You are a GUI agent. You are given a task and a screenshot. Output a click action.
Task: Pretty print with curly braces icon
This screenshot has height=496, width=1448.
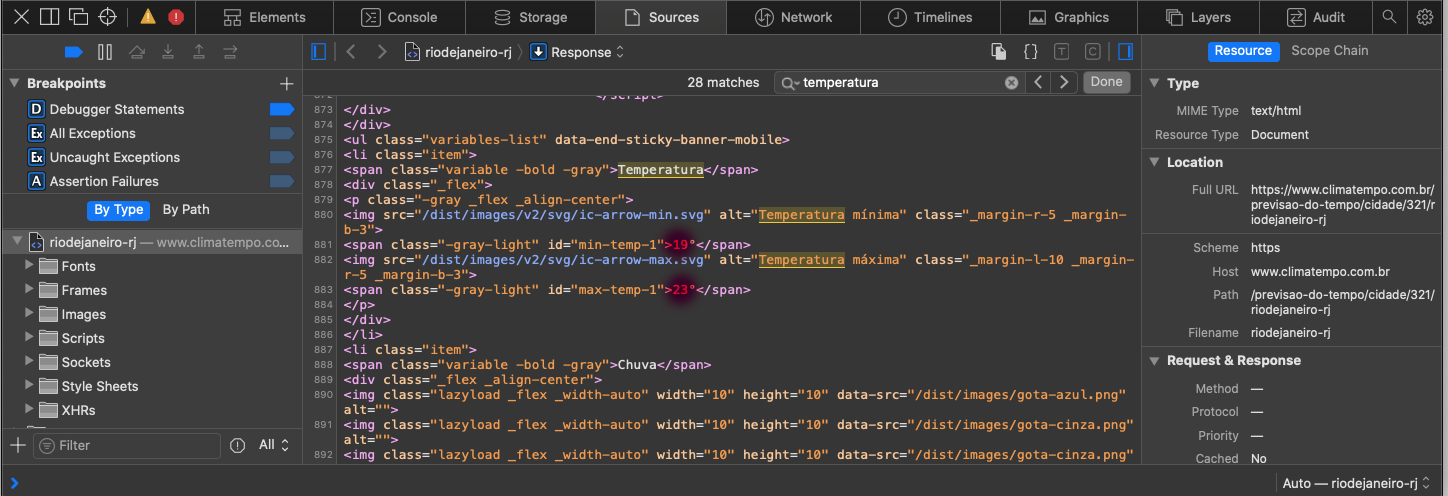click(1031, 51)
